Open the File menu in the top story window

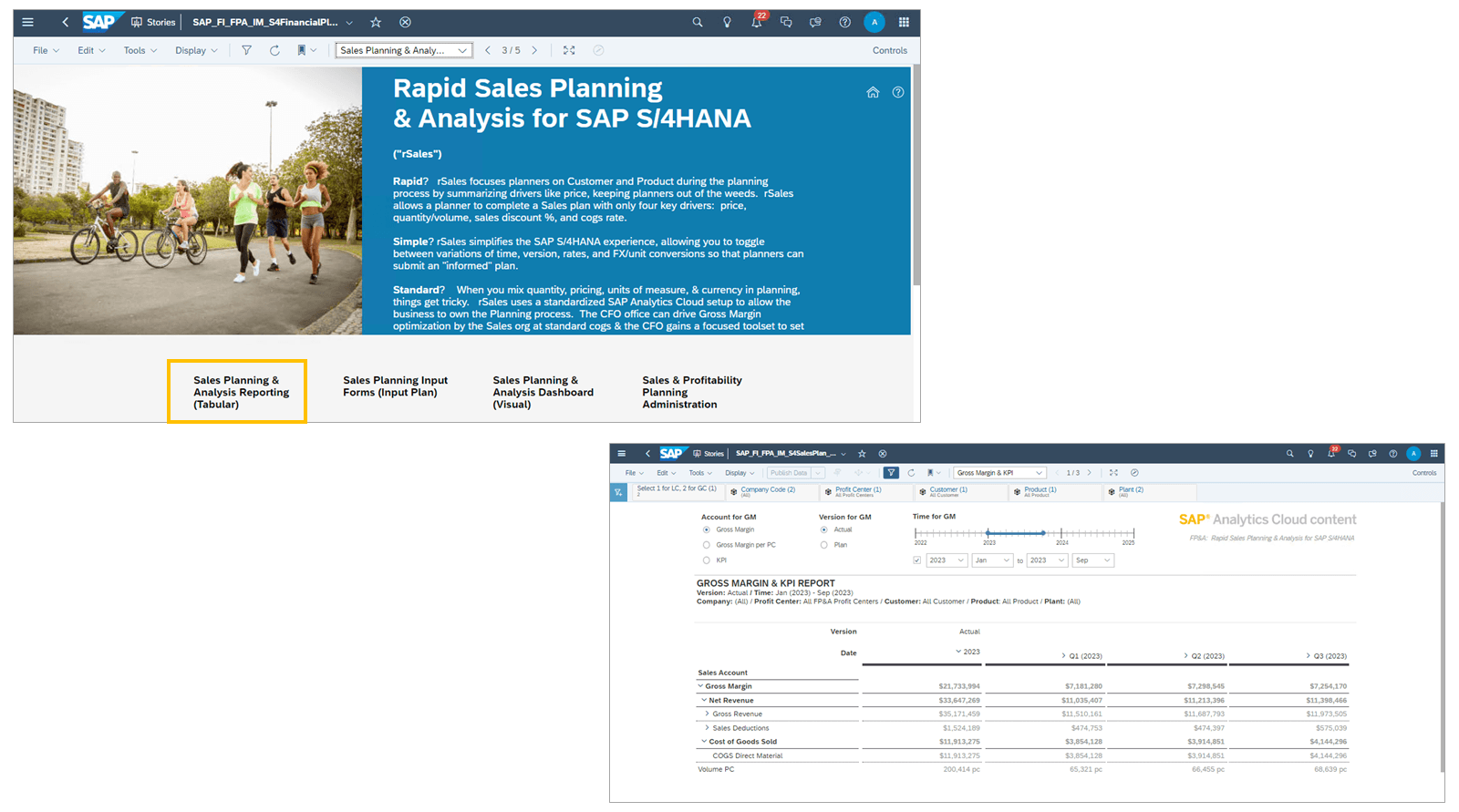pos(46,50)
